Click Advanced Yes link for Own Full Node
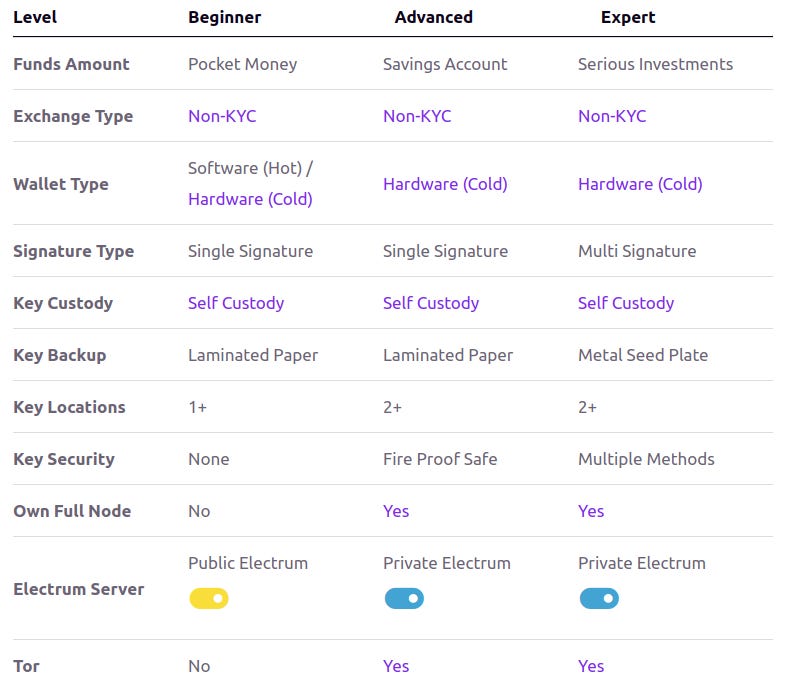Image resolution: width=787 pixels, height=690 pixels. click(396, 511)
